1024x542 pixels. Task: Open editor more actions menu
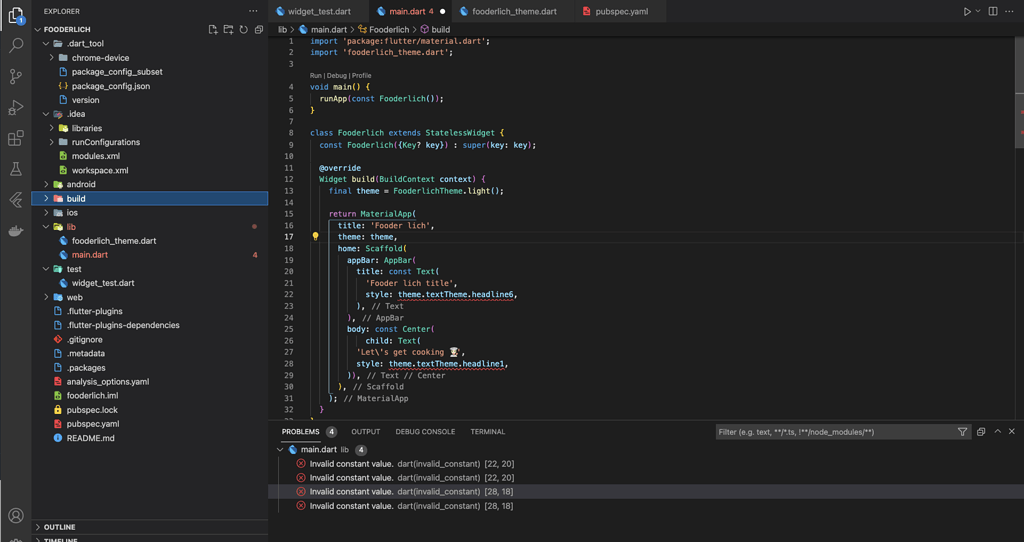(x=1012, y=11)
